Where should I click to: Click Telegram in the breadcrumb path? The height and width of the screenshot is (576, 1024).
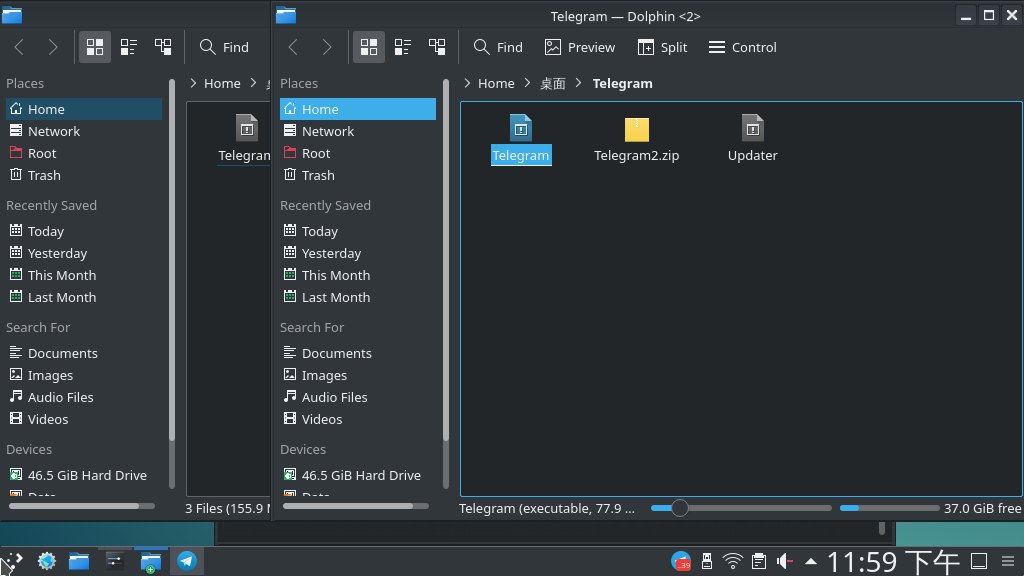(x=622, y=84)
